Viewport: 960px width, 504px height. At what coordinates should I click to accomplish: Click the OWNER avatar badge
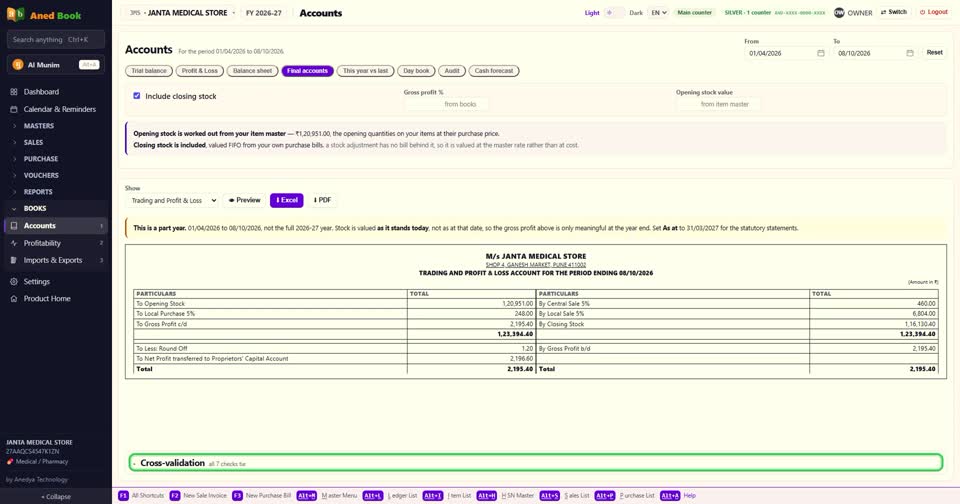(x=839, y=12)
